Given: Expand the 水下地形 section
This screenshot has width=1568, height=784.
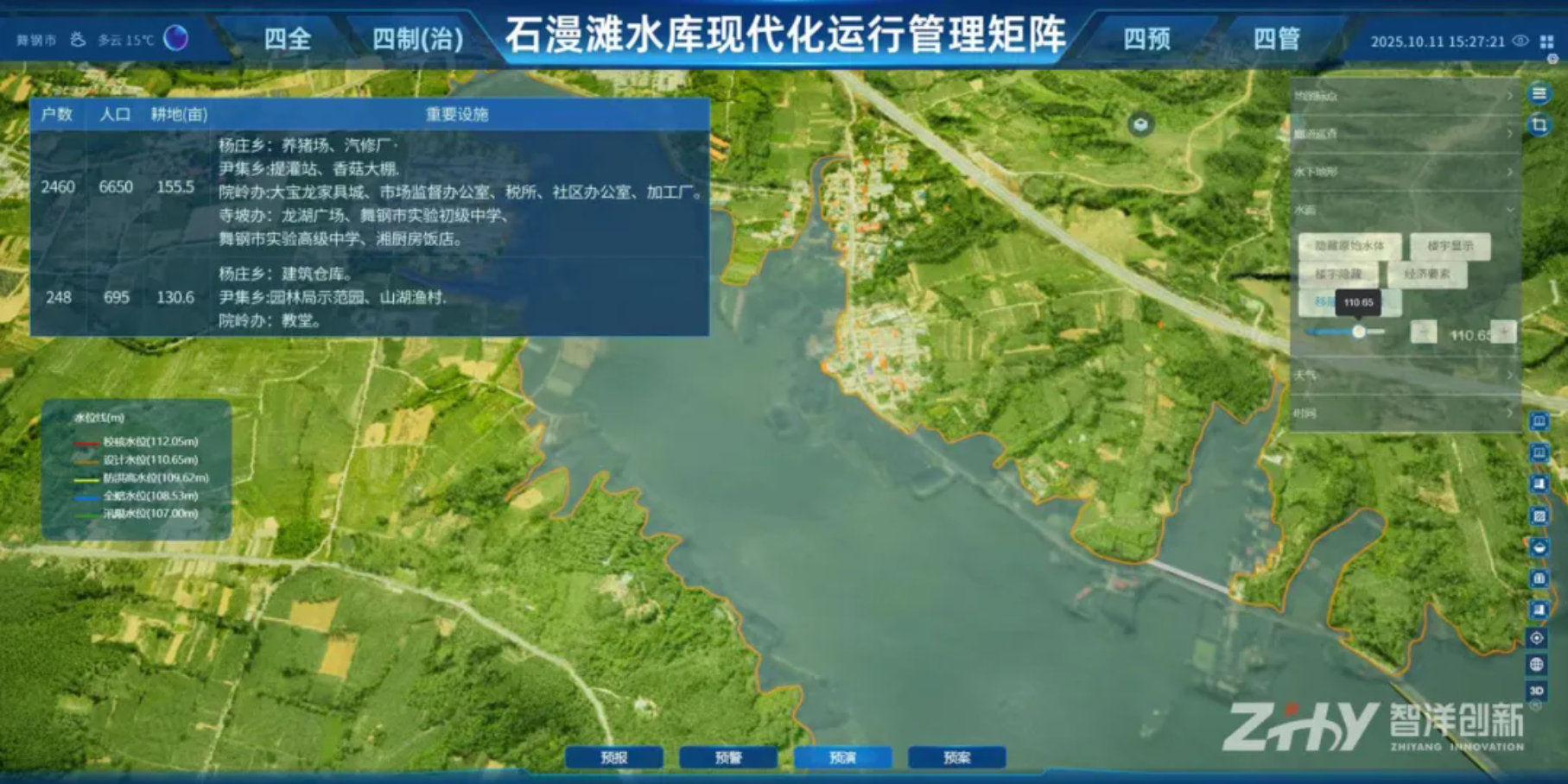Looking at the screenshot, I should [x=1401, y=172].
